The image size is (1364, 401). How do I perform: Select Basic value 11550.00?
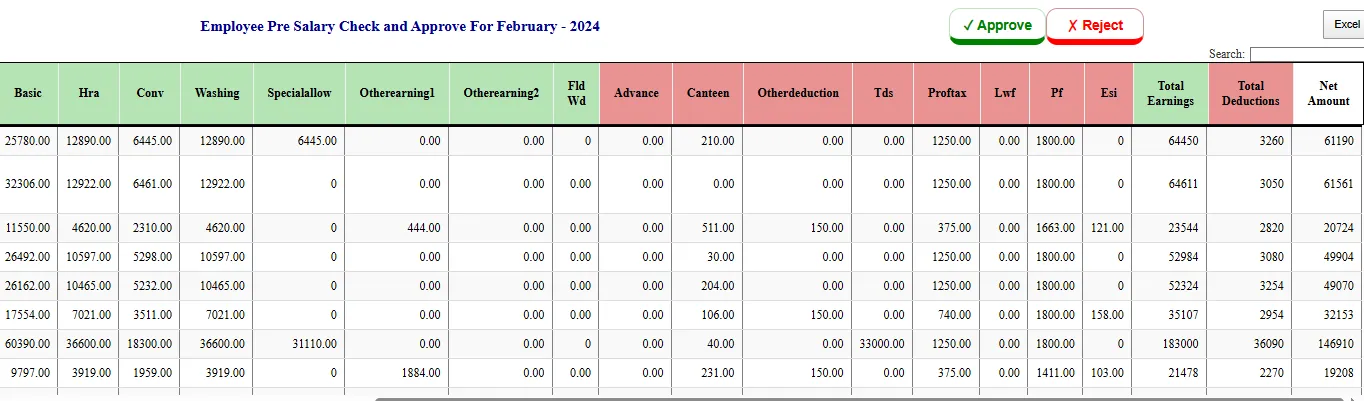click(x=27, y=228)
